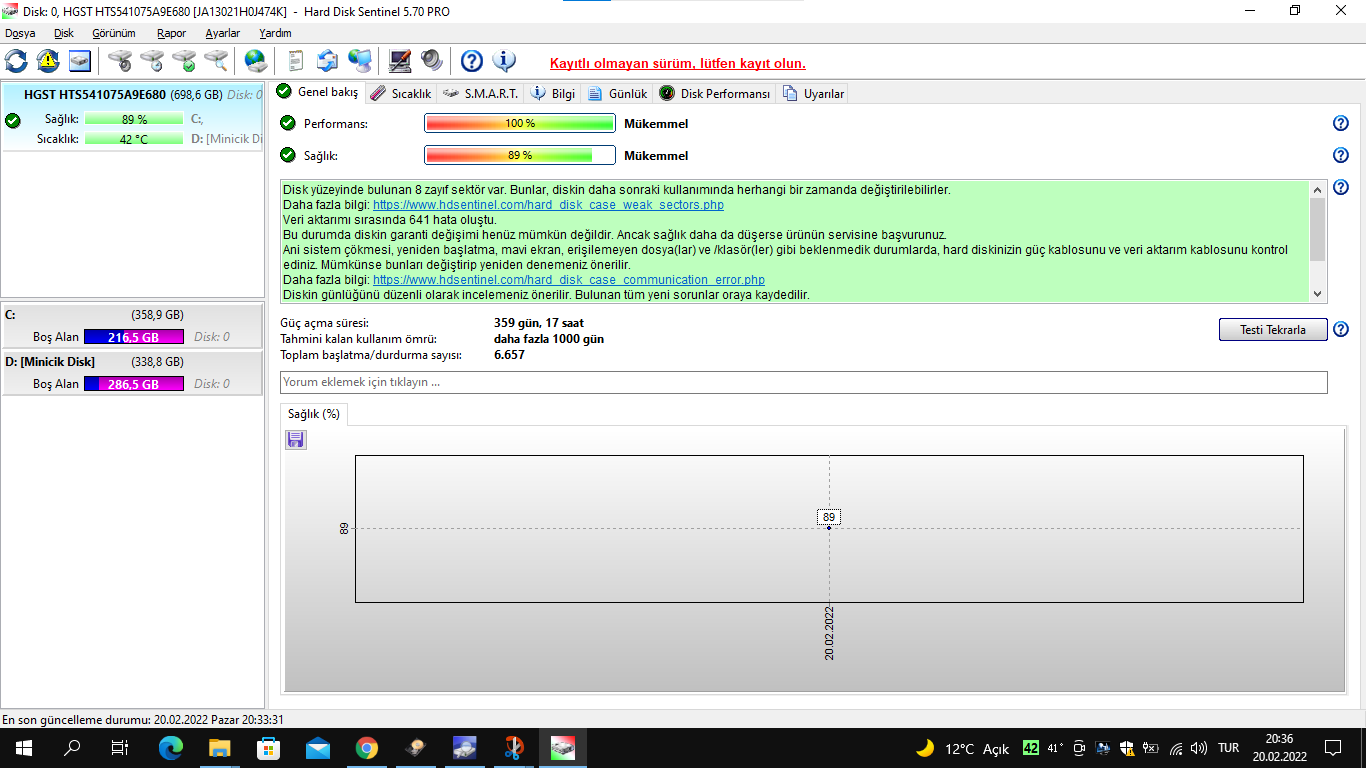Viewport: 1366px width, 768px height.
Task: Select the Sağlık (%) chart tab
Action: (x=314, y=413)
